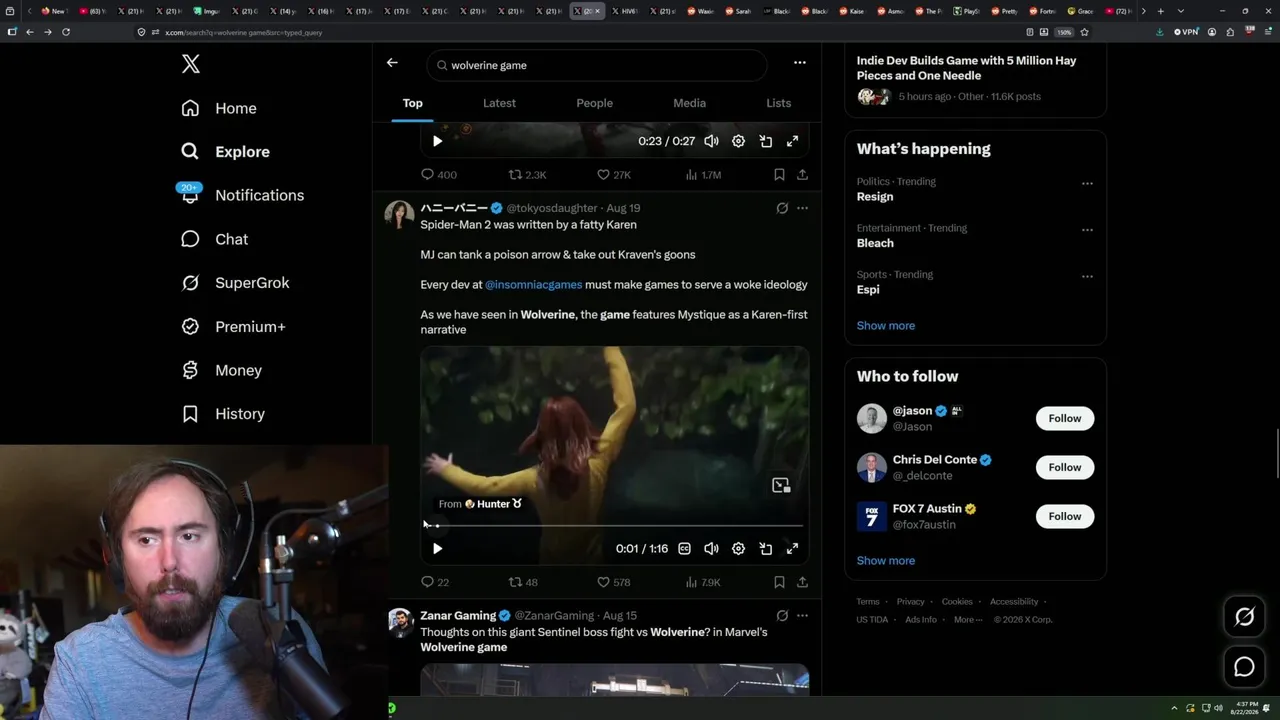
Task: Open the more menu on the tokyosdaughter post
Action: coord(802,208)
